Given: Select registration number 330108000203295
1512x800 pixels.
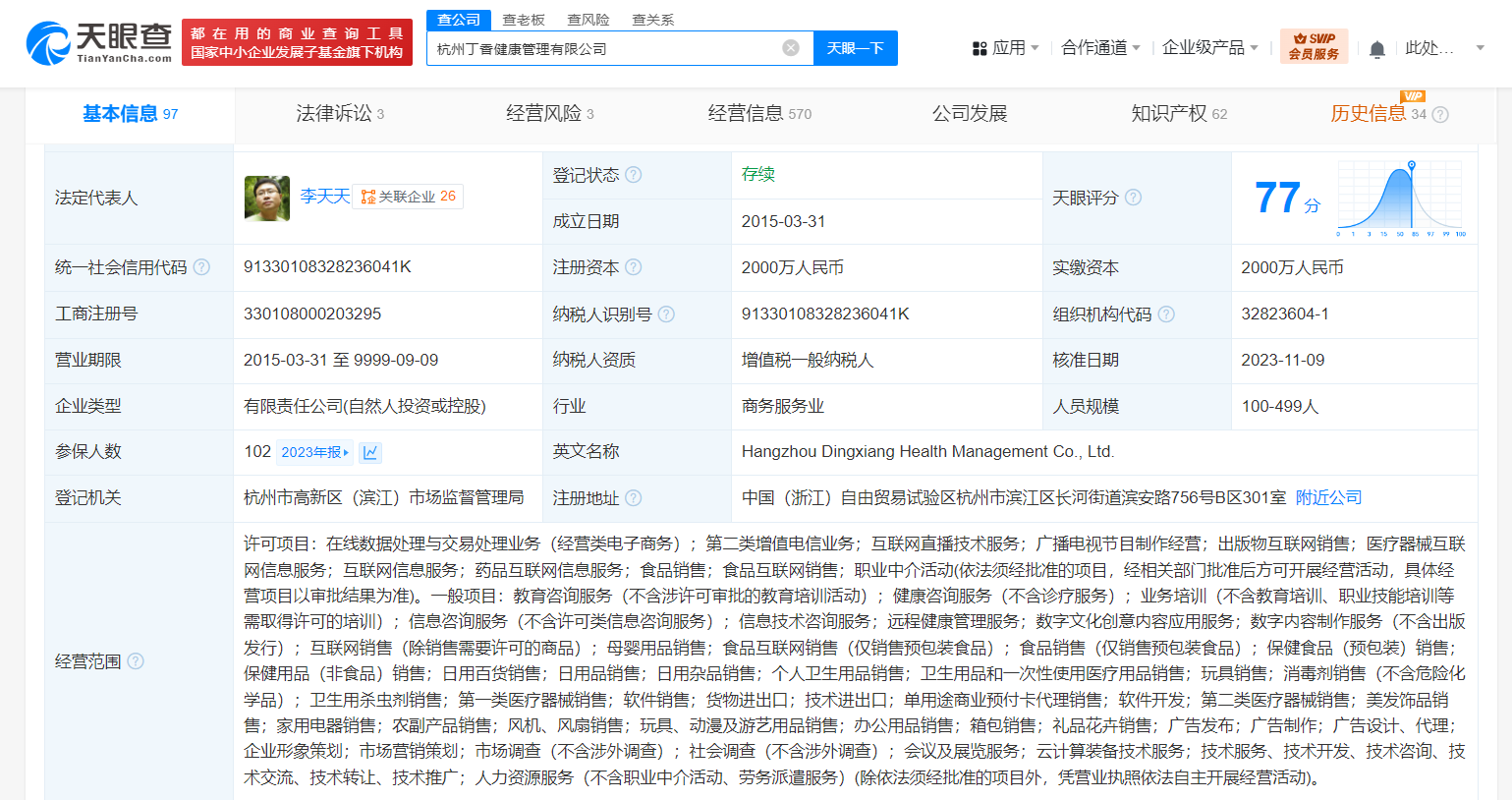Looking at the screenshot, I should [312, 314].
